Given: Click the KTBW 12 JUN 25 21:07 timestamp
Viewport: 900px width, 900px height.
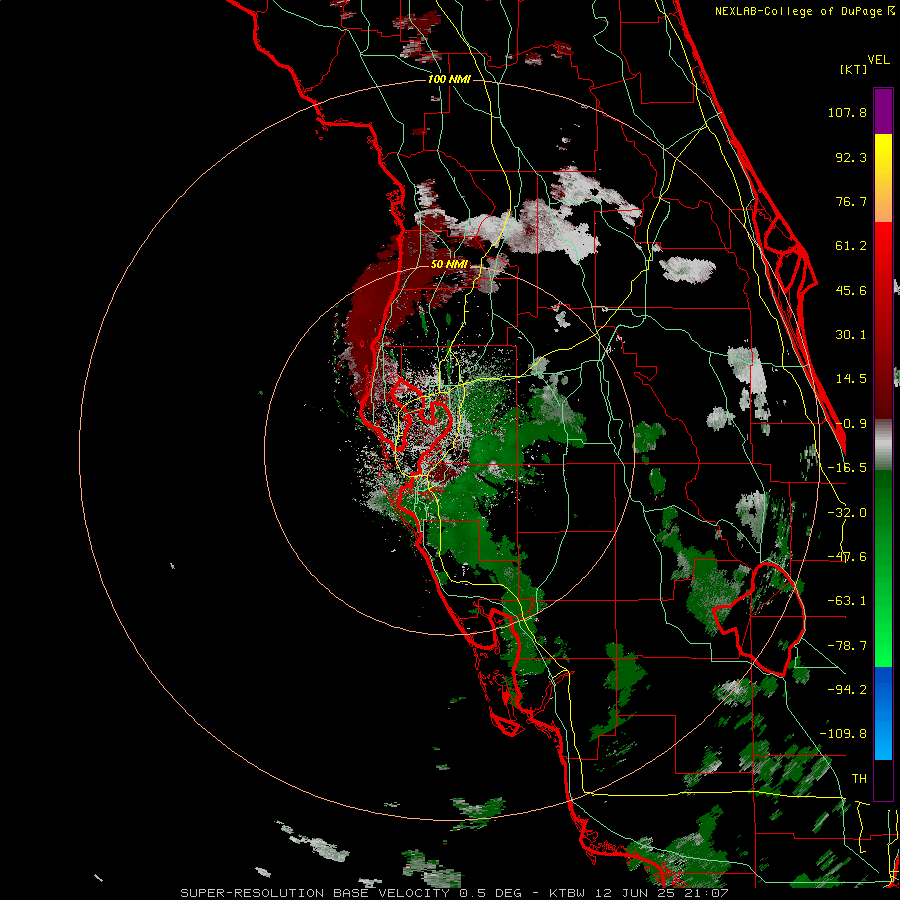Looking at the screenshot, I should pos(639,893).
